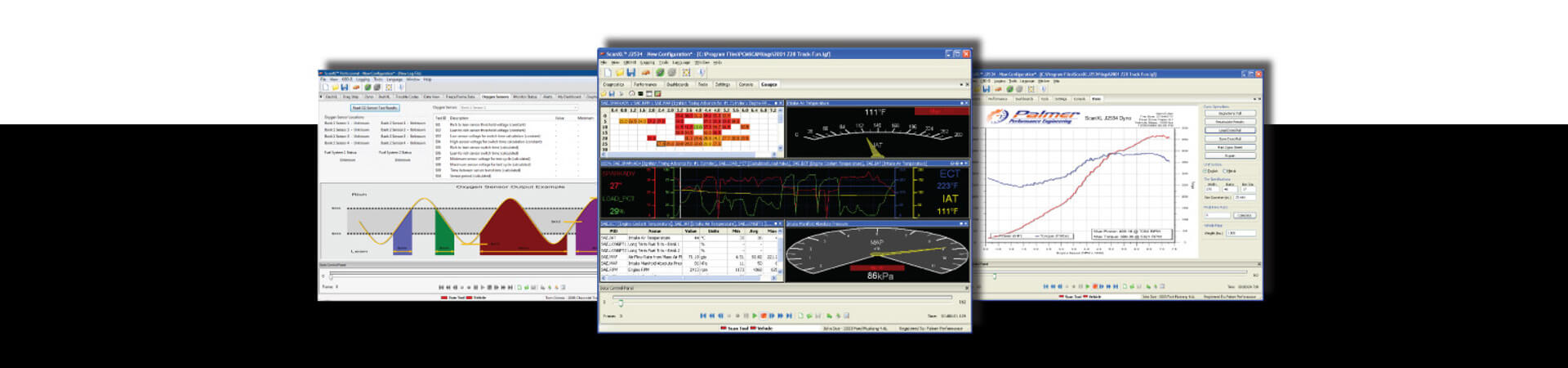Click green connect icon in left window toolbar
Image resolution: width=1568 pixels, height=368 pixels.
tap(367, 88)
